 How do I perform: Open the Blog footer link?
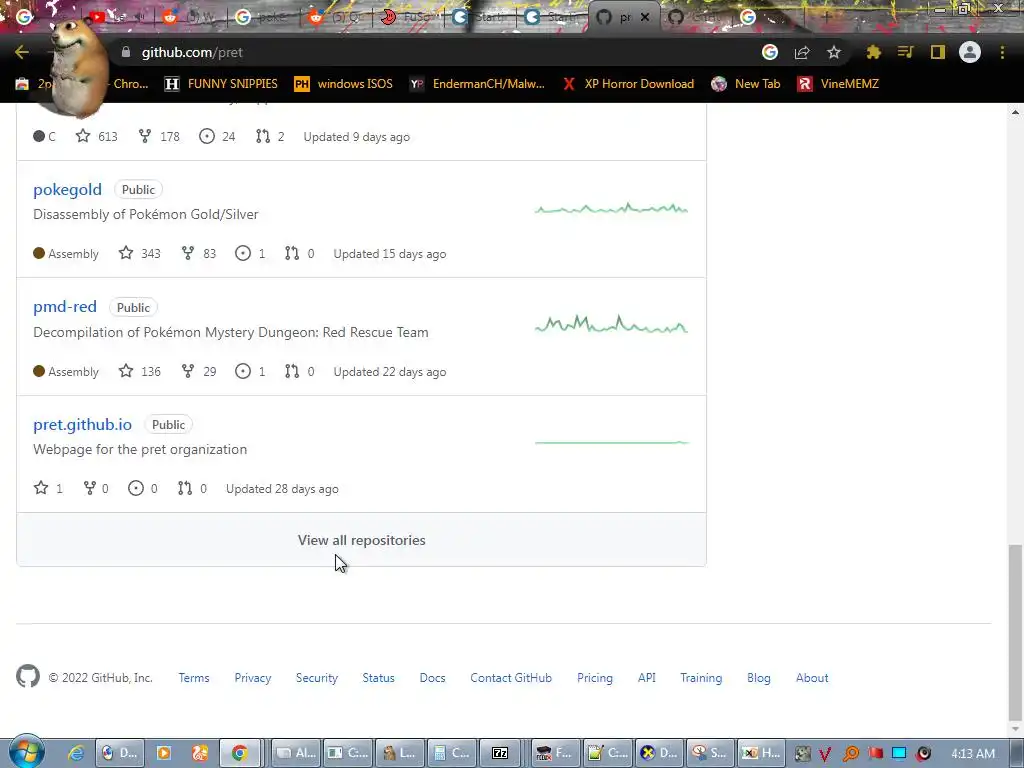[x=759, y=678]
